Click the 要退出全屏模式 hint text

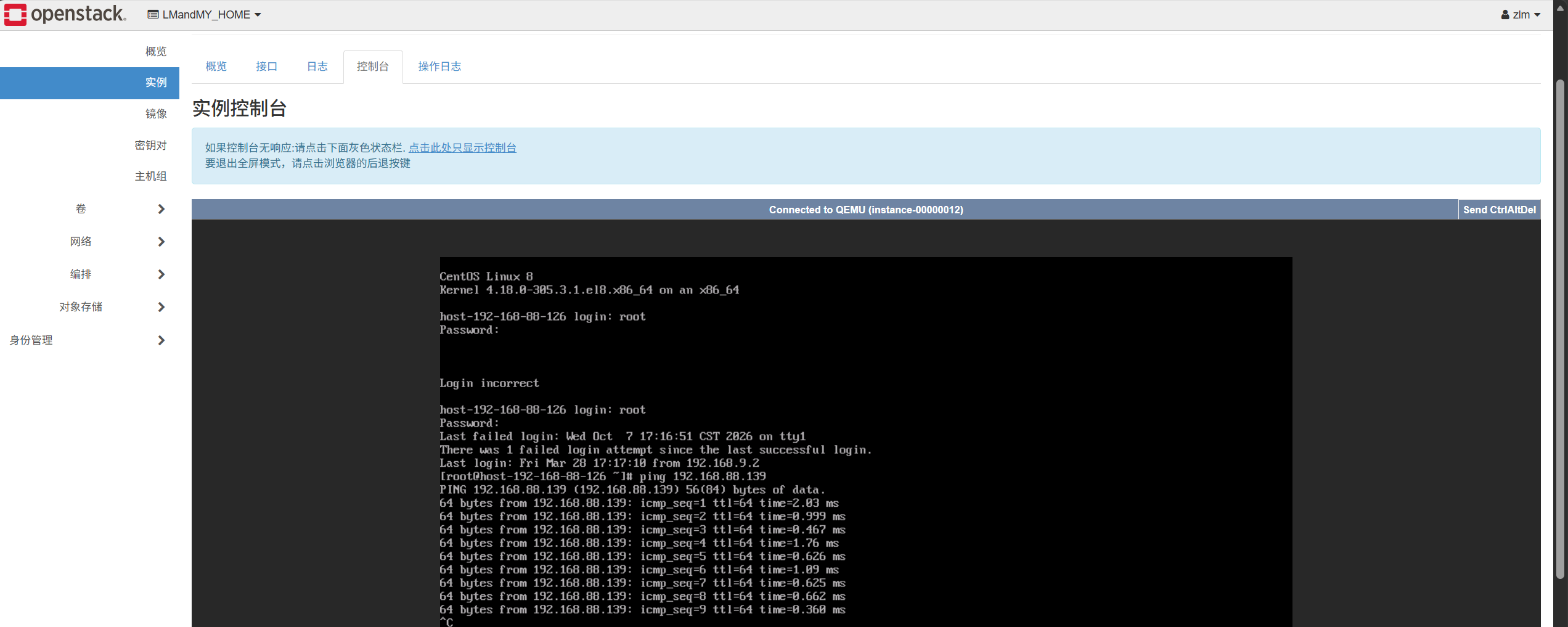[x=308, y=163]
